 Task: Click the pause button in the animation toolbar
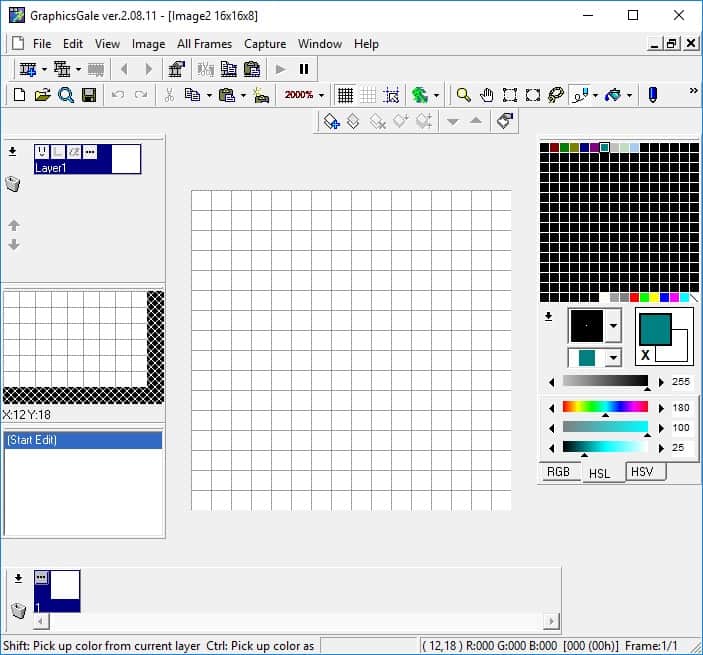click(x=304, y=69)
